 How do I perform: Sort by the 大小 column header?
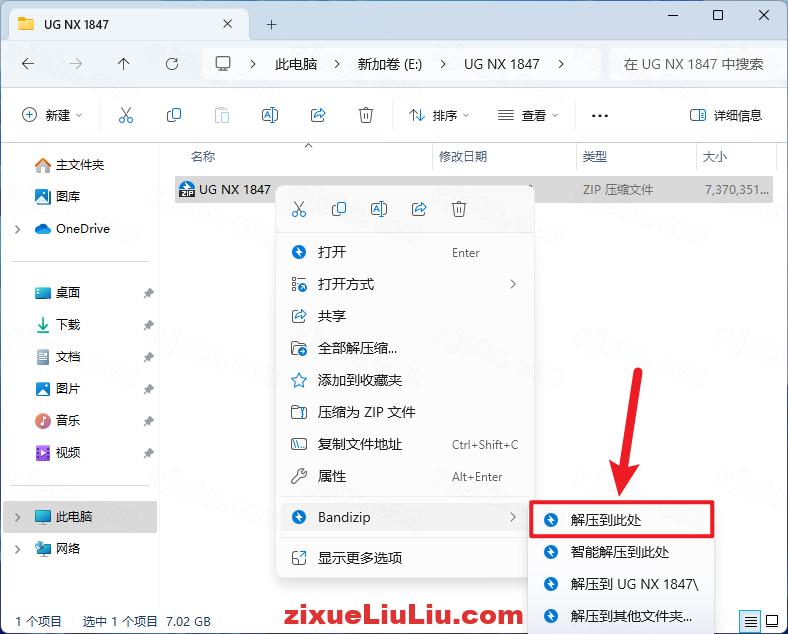715,156
